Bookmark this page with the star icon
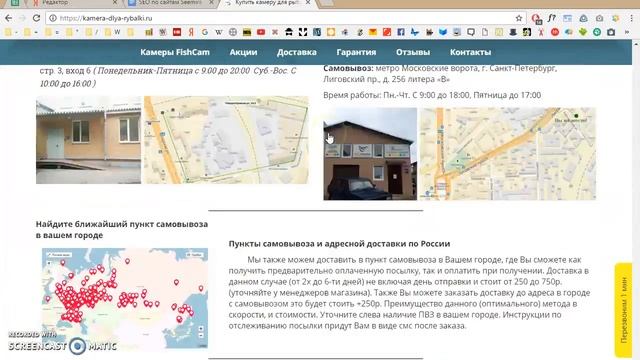 click(519, 18)
